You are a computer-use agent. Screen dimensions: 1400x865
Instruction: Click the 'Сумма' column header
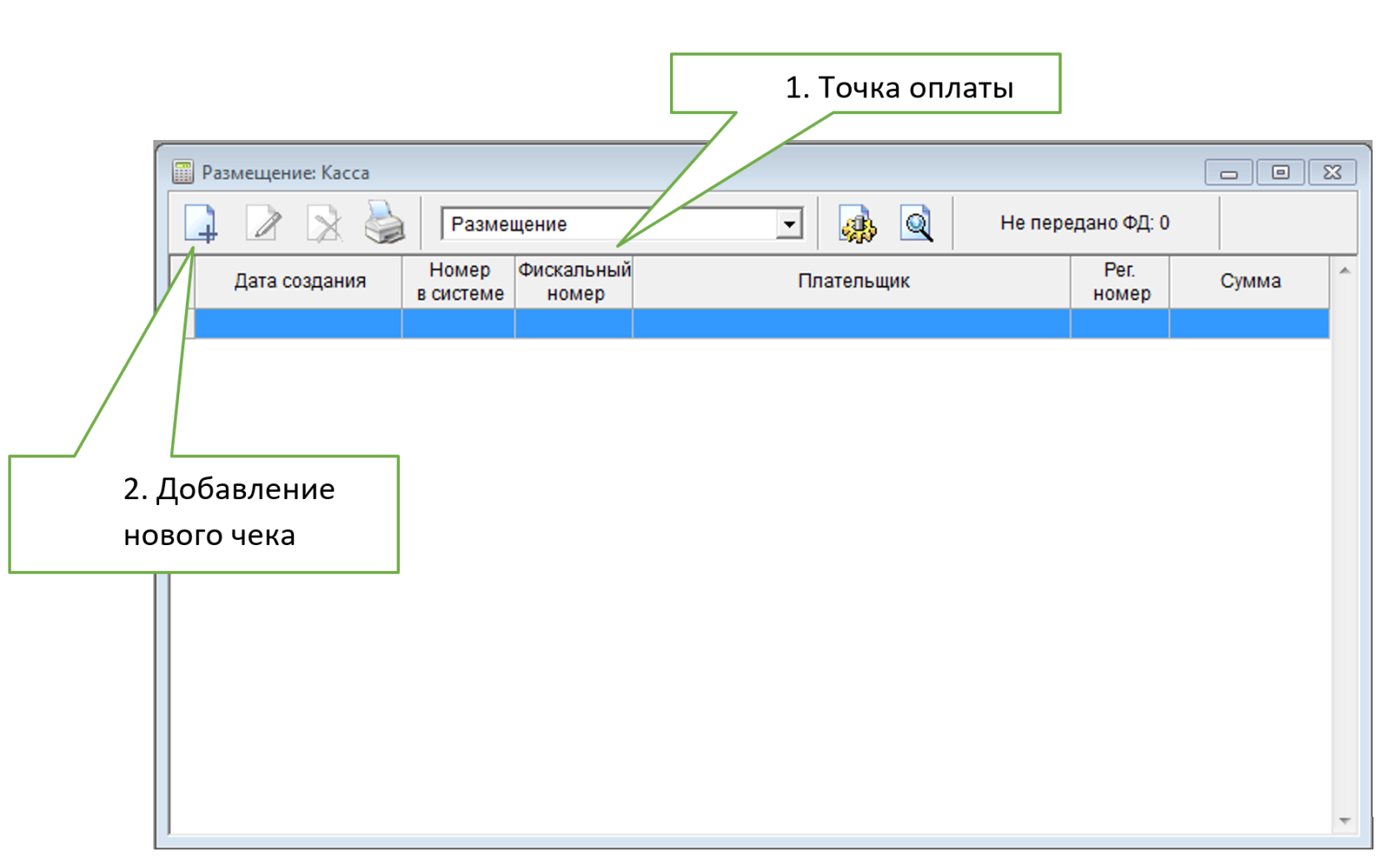pos(1250,281)
